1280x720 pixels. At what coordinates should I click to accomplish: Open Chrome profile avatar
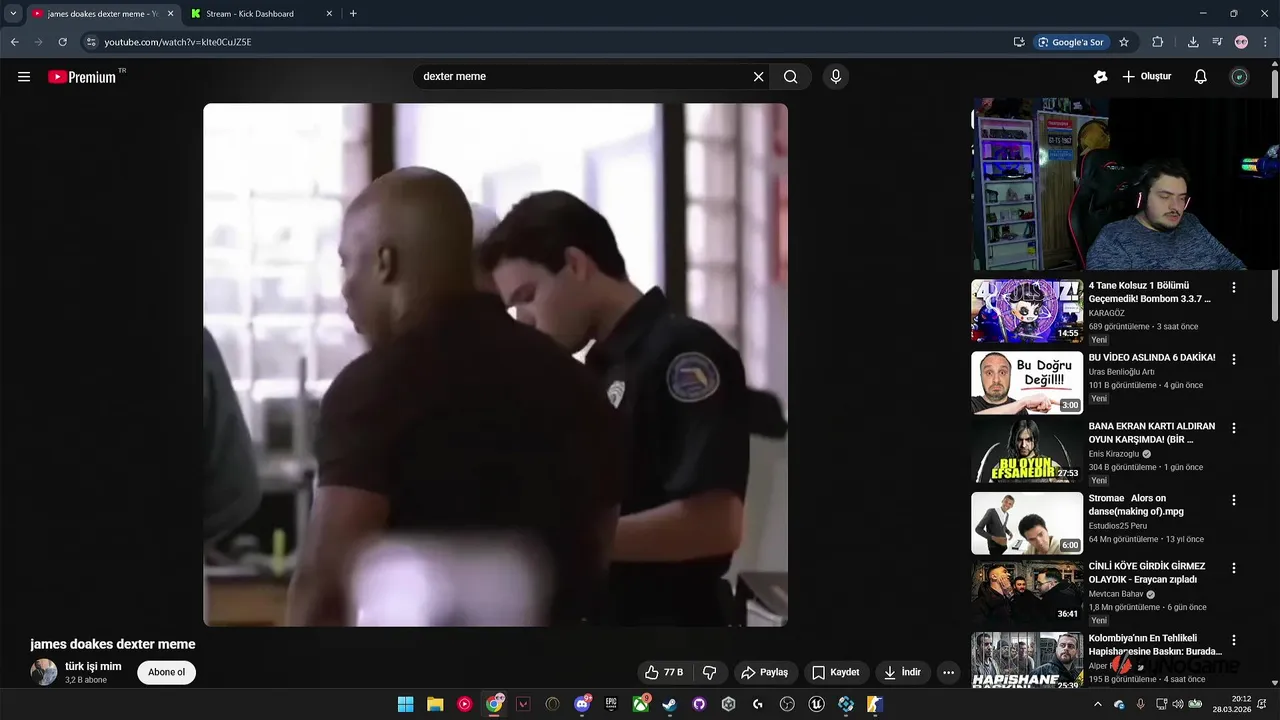coord(1241,42)
